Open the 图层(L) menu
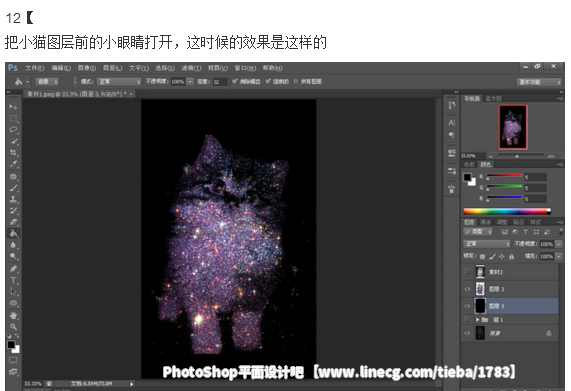This screenshot has width=571, height=391. point(113,68)
